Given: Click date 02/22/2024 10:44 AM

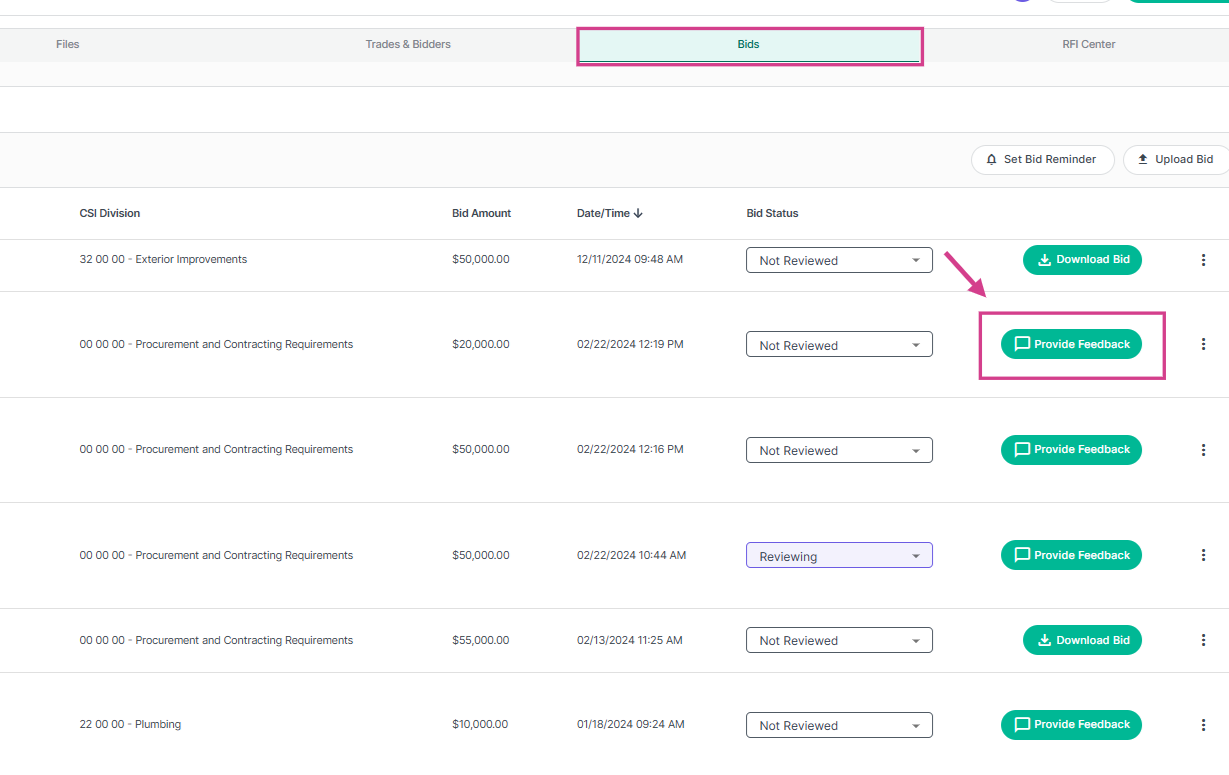Looking at the screenshot, I should 631,555.
